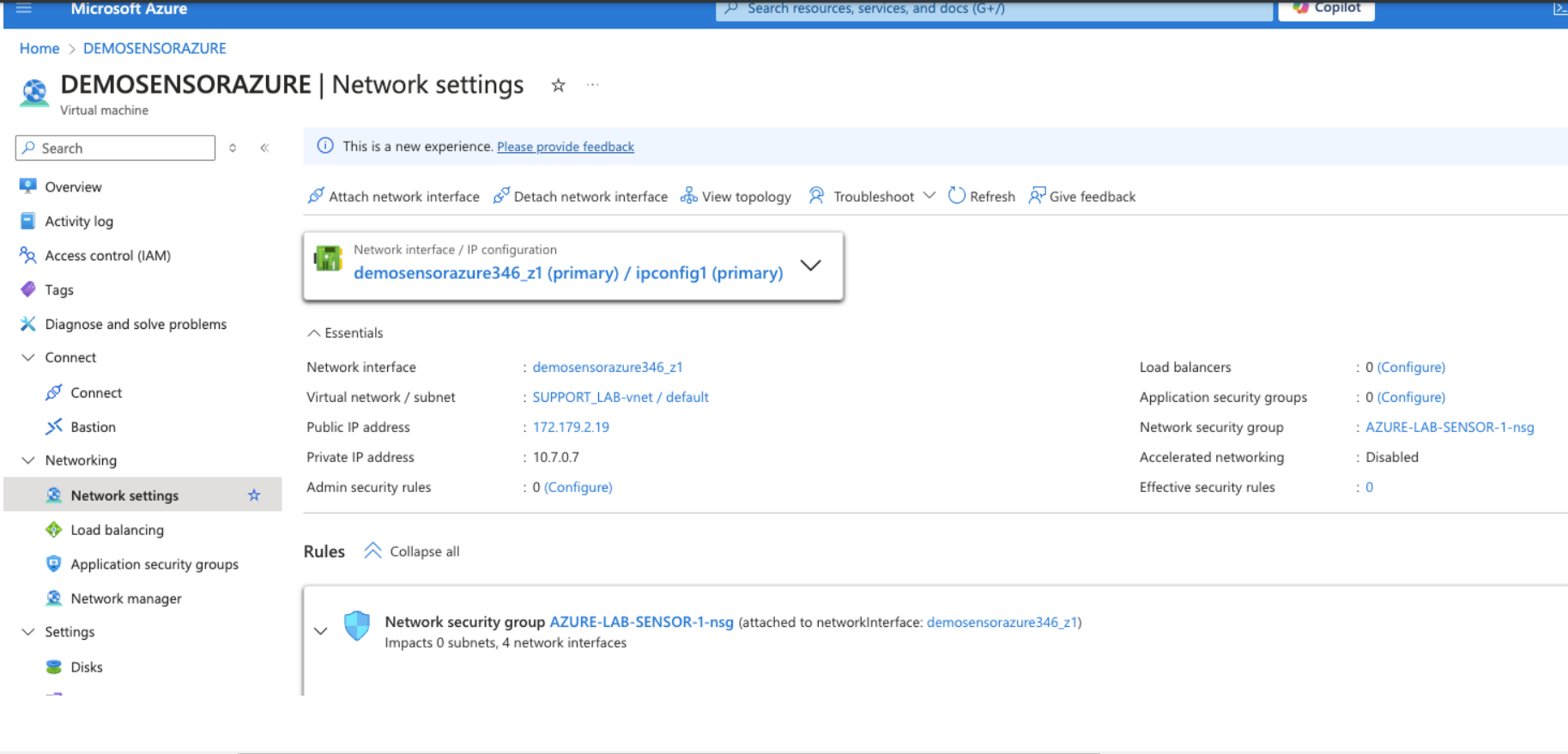
Task: Open the Copilot button in header
Action: tap(1326, 9)
